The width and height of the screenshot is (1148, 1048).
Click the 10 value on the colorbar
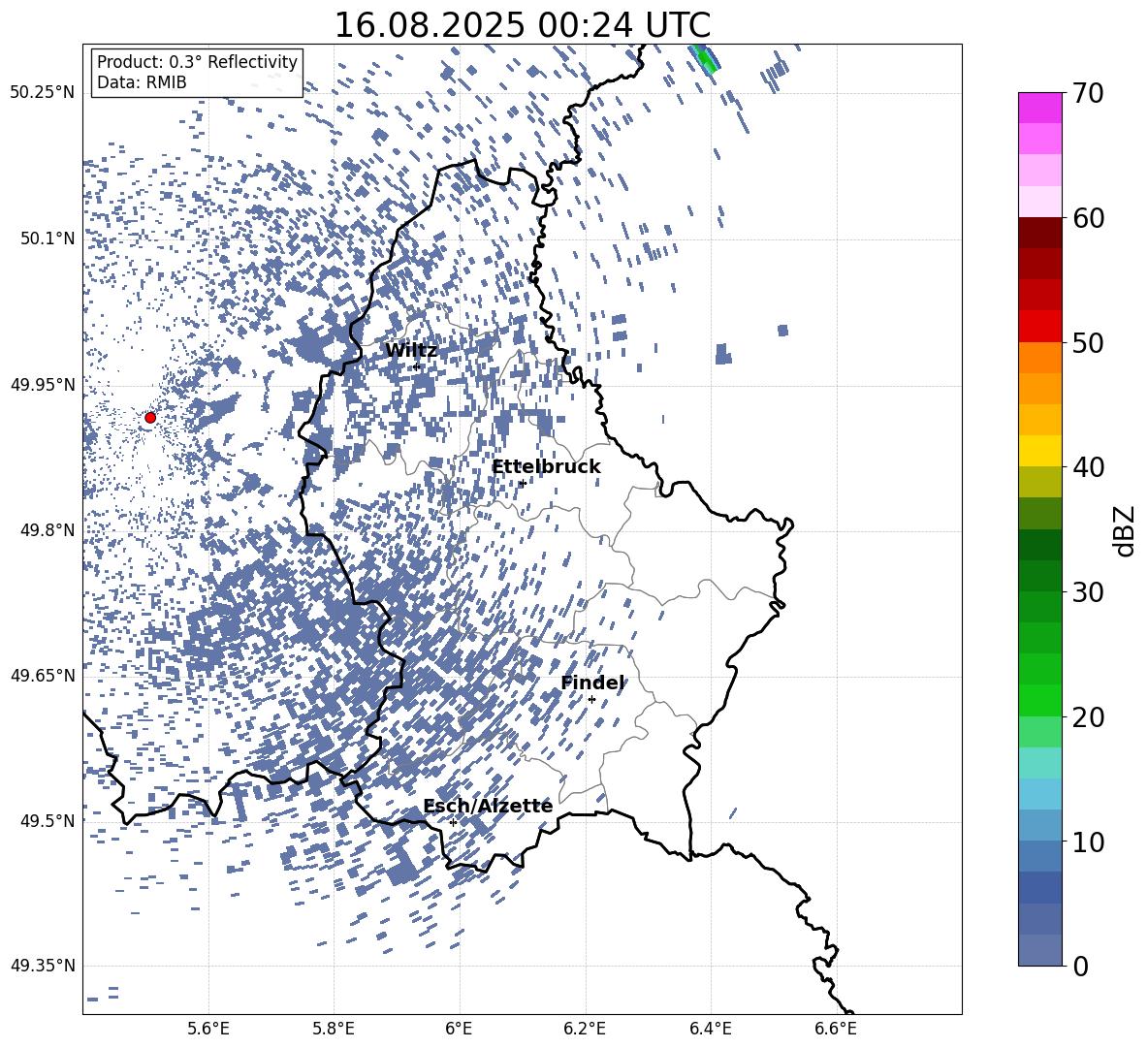(1088, 842)
